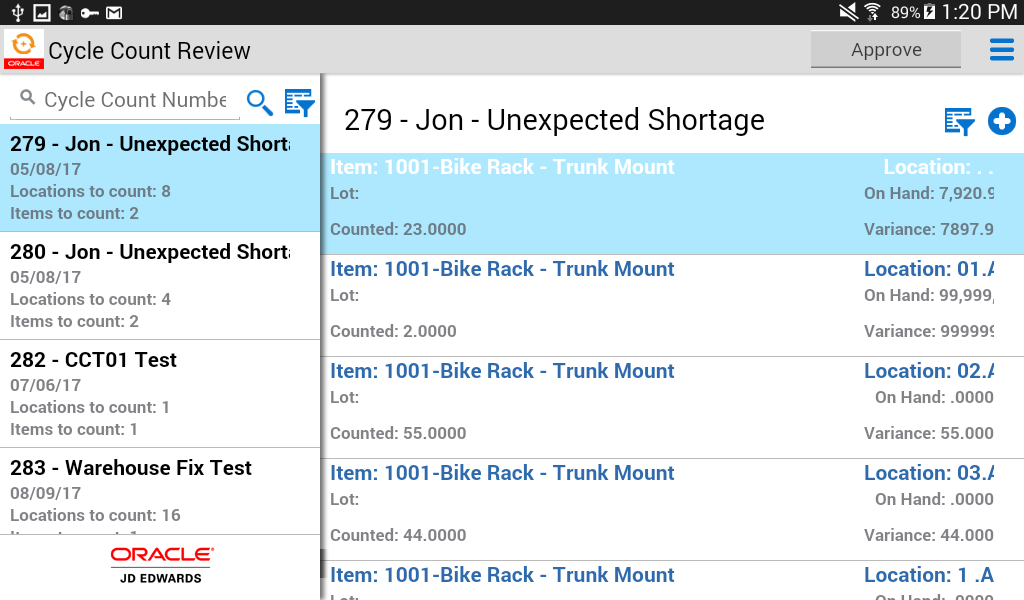Select cycle count 280 - Jon - Unexpected Shortage
Screen dimensions: 1024x600
tap(160, 285)
